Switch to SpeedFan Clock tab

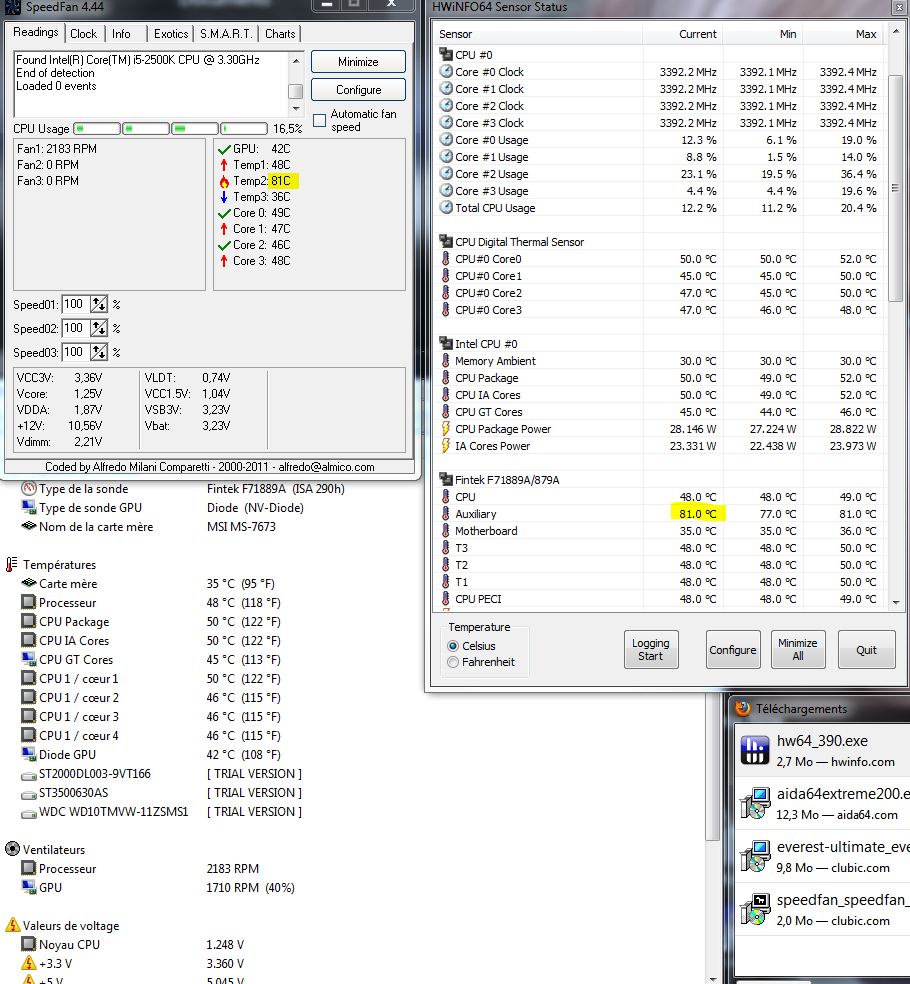point(83,34)
